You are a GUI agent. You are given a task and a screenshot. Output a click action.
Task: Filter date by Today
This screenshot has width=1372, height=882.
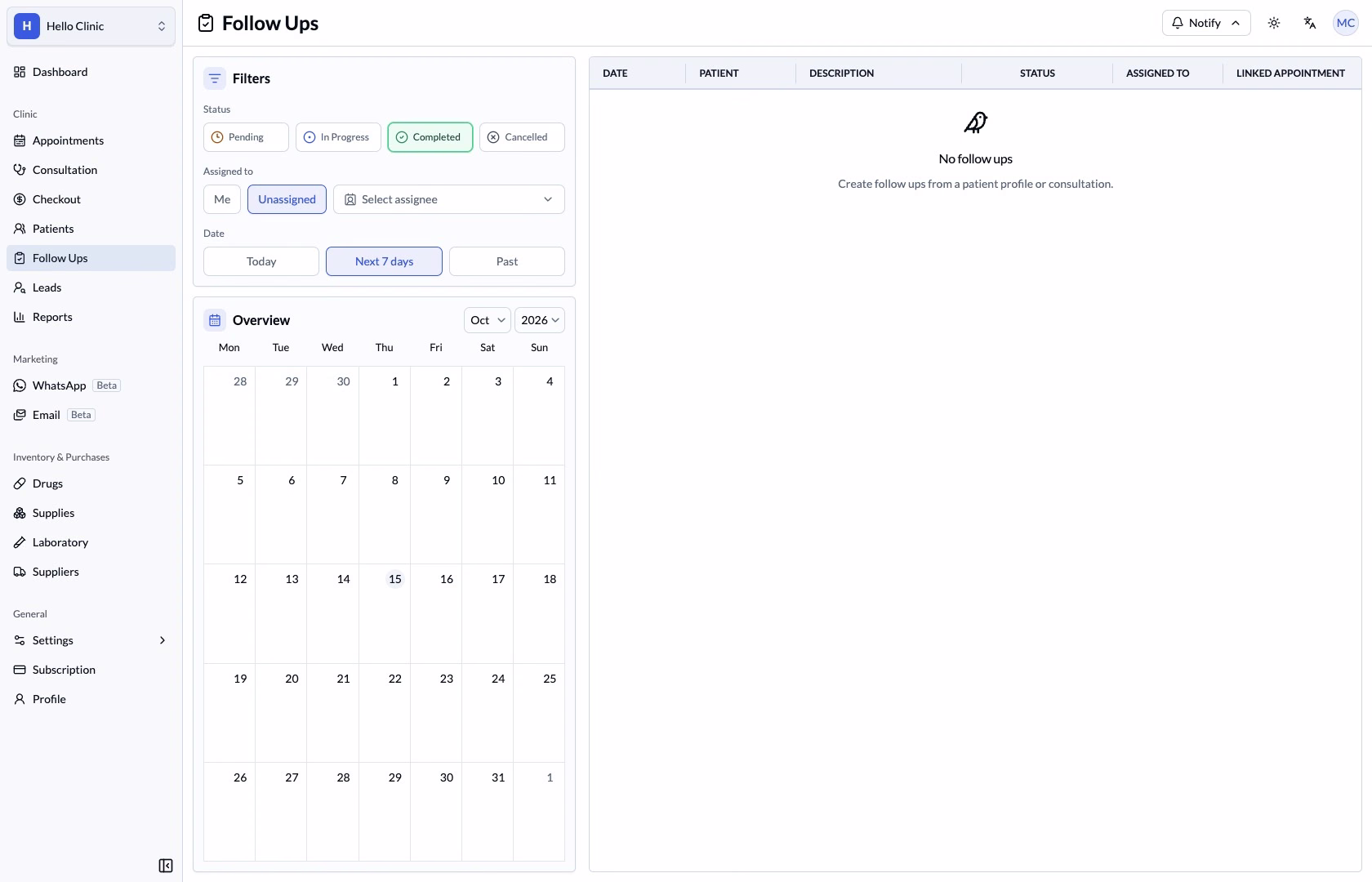[261, 261]
